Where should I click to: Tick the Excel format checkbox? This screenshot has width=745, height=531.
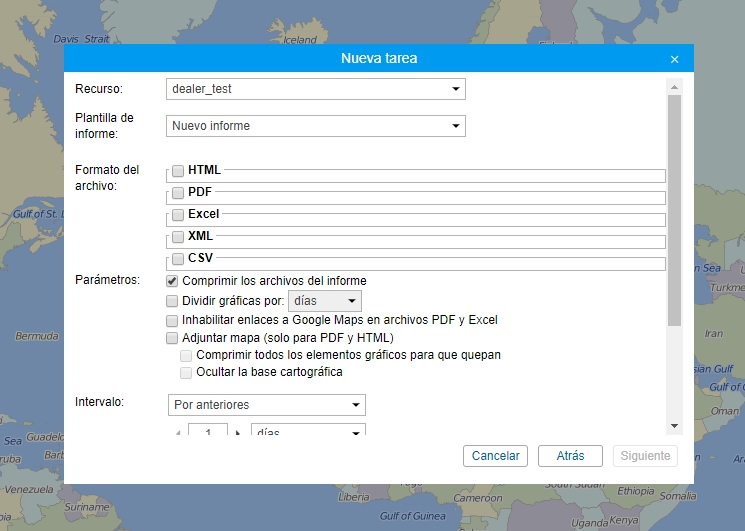pos(177,214)
